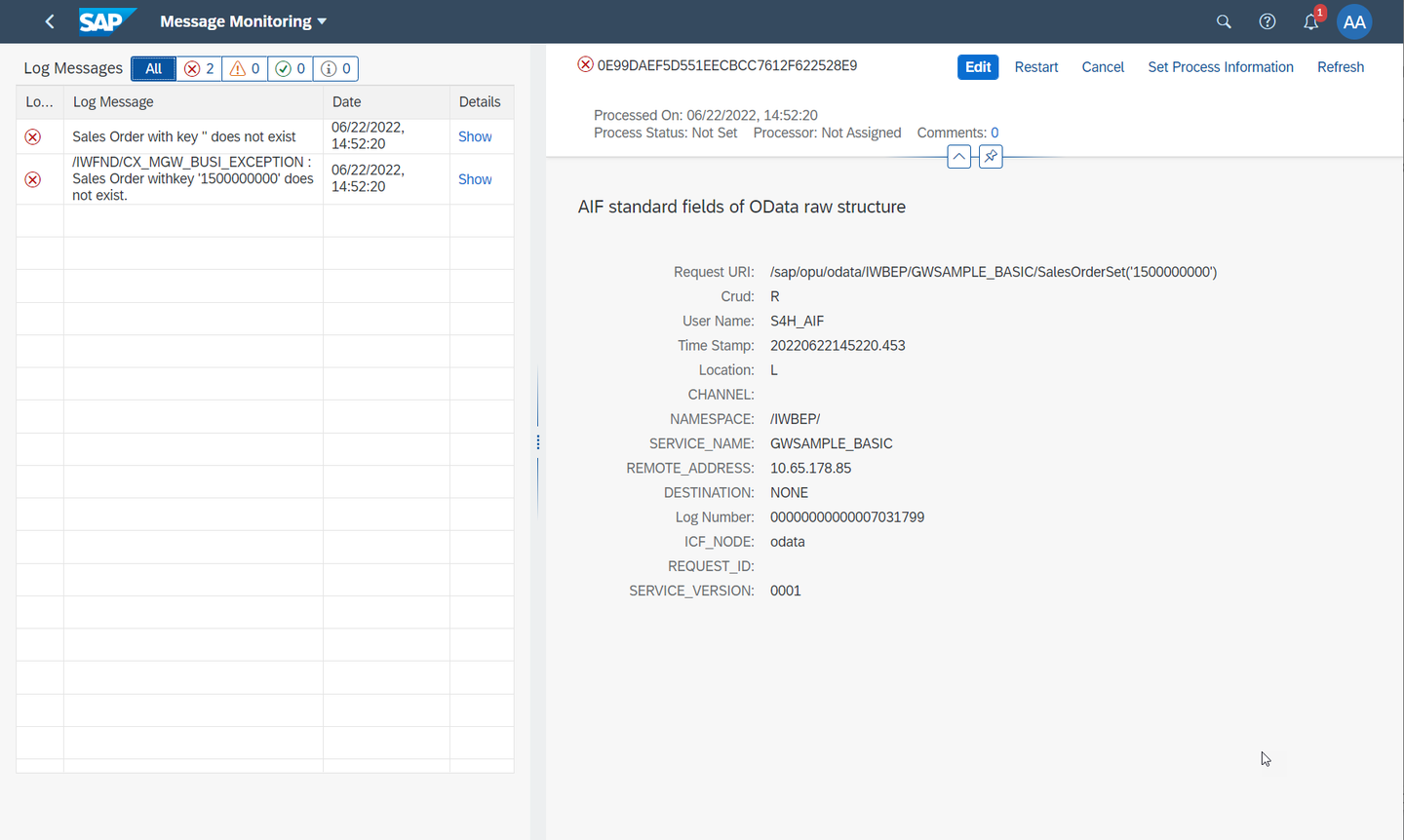Click the splitter handle between panels

[538, 442]
